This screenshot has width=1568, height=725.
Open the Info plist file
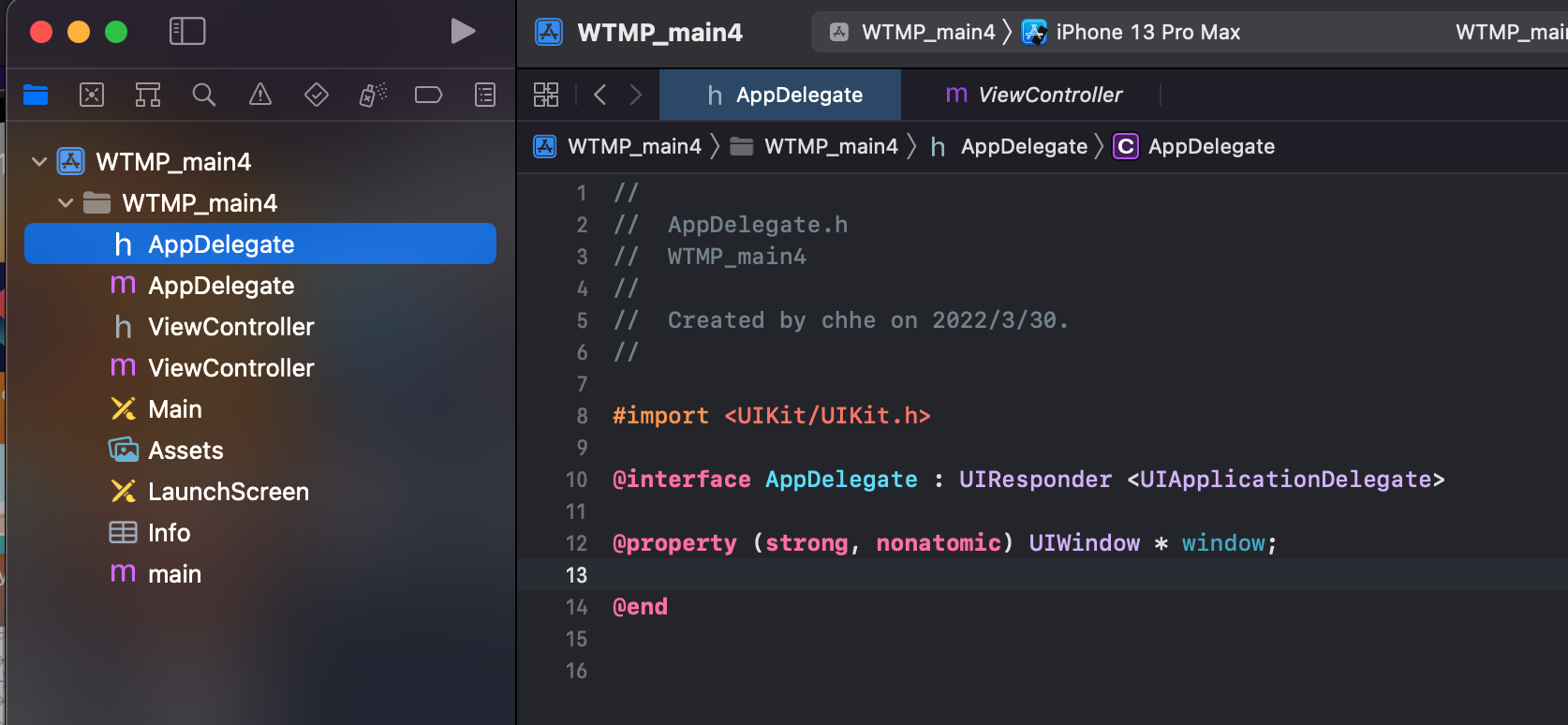pos(260,532)
